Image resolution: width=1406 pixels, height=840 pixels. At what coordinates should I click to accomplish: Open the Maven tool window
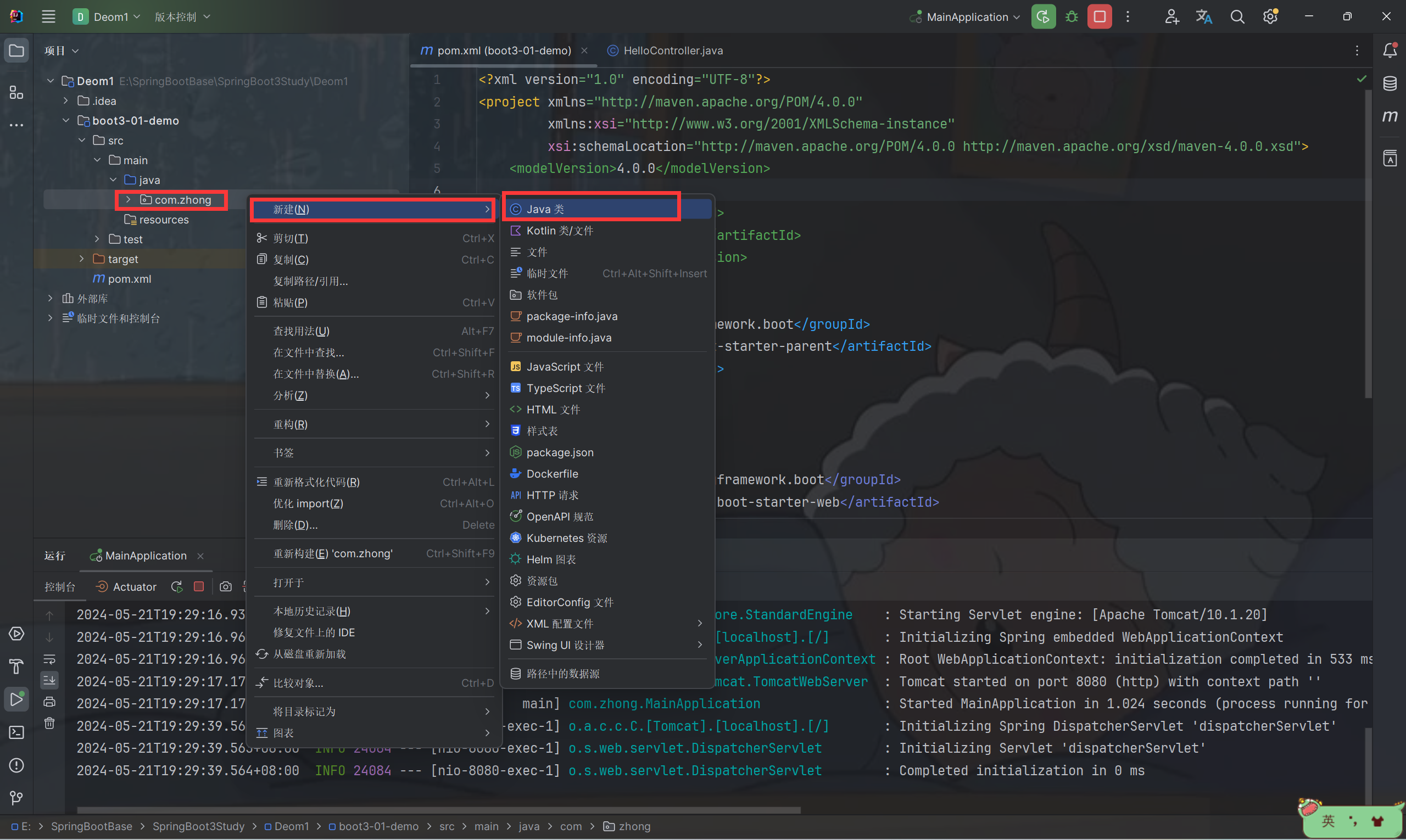pyautogui.click(x=1390, y=116)
